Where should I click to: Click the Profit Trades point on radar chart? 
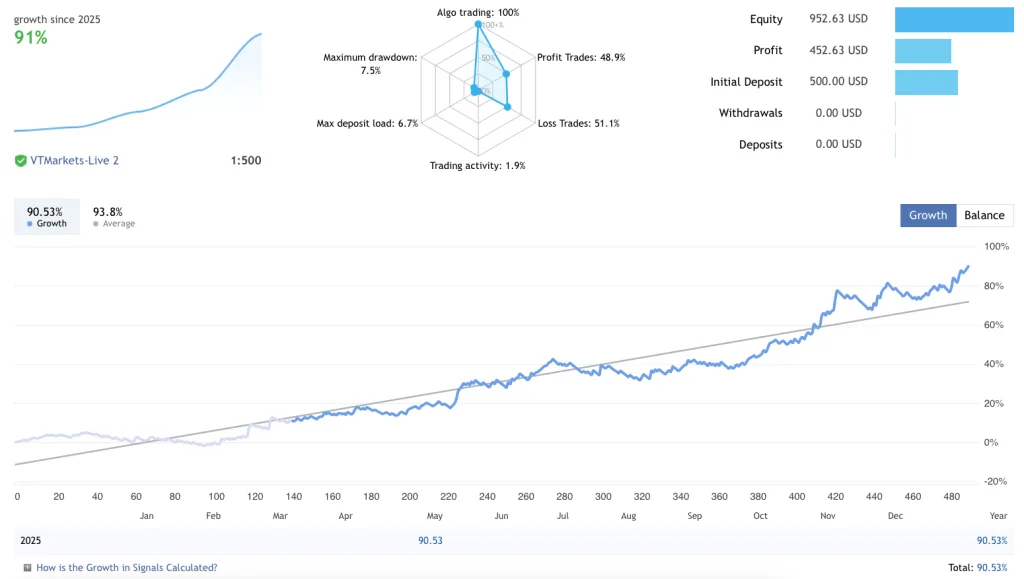507,74
